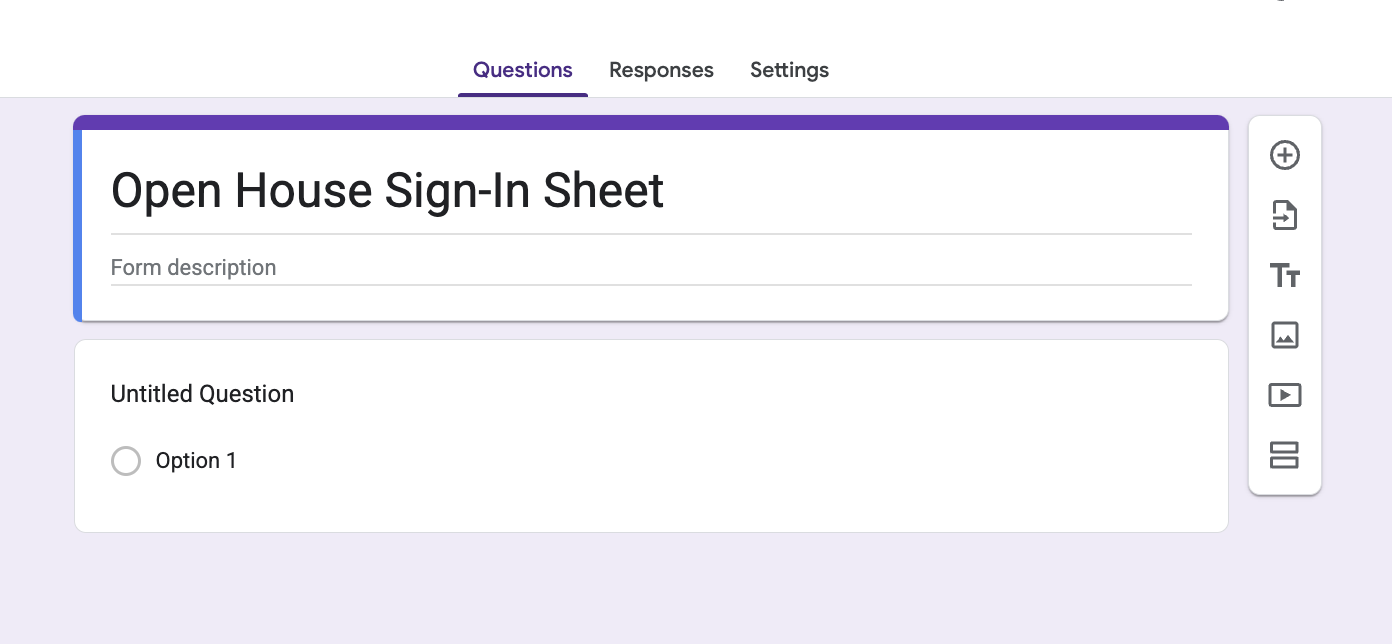Add a new section using the section icon

tap(1284, 455)
